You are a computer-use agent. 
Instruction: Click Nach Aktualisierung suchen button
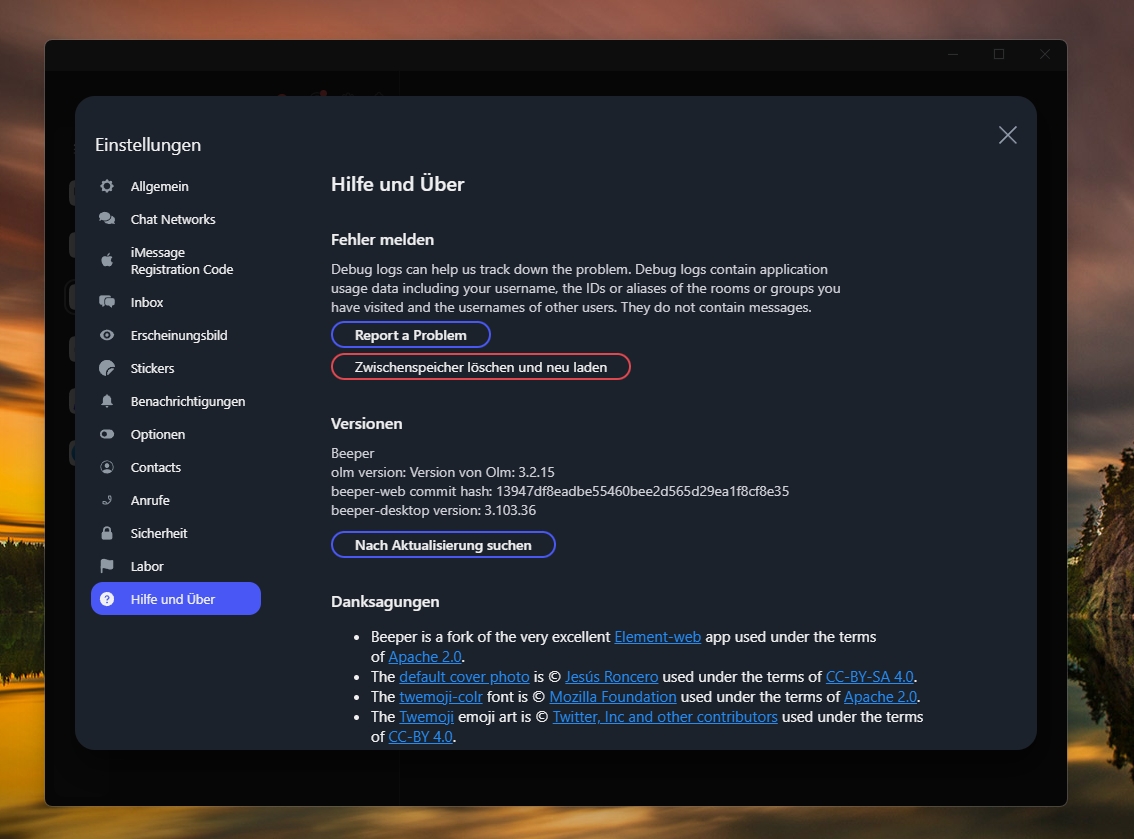click(x=443, y=545)
